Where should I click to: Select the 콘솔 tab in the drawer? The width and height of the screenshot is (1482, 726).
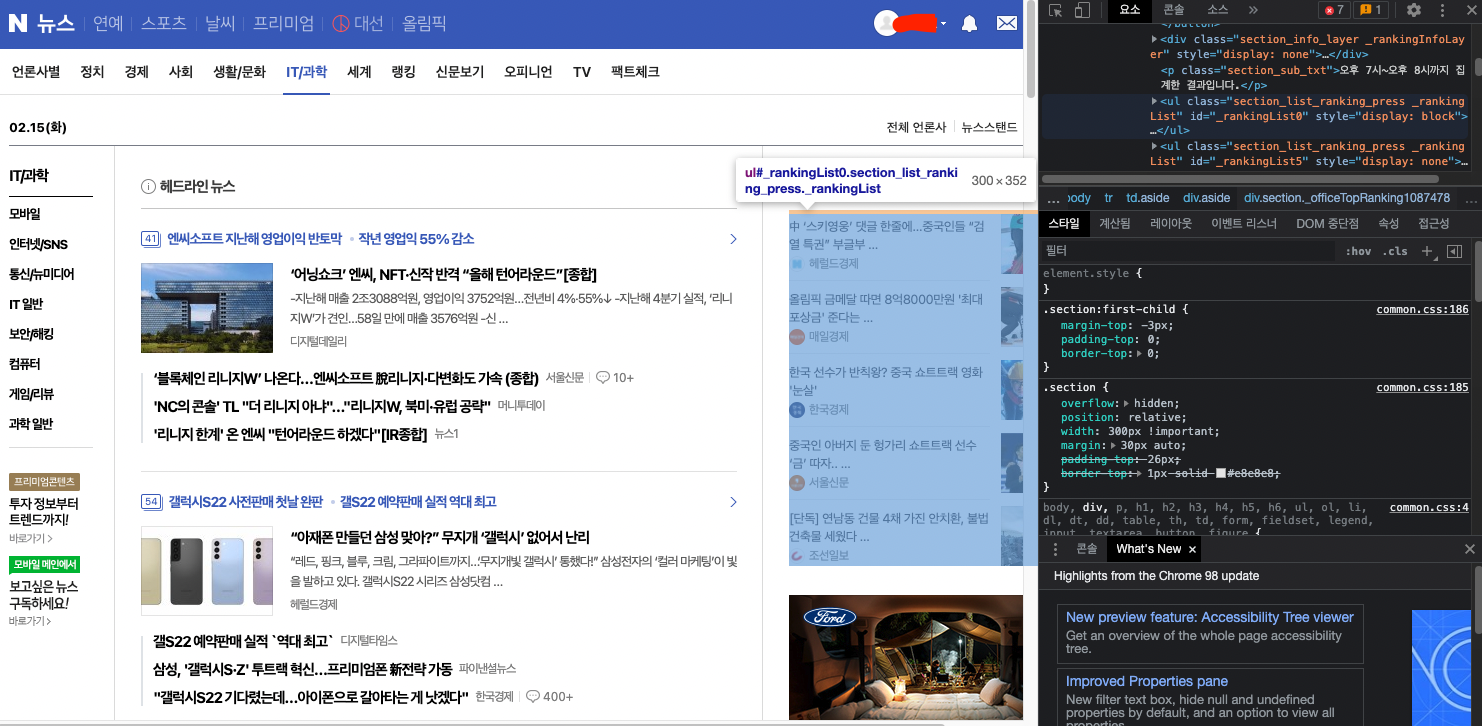[1086, 549]
